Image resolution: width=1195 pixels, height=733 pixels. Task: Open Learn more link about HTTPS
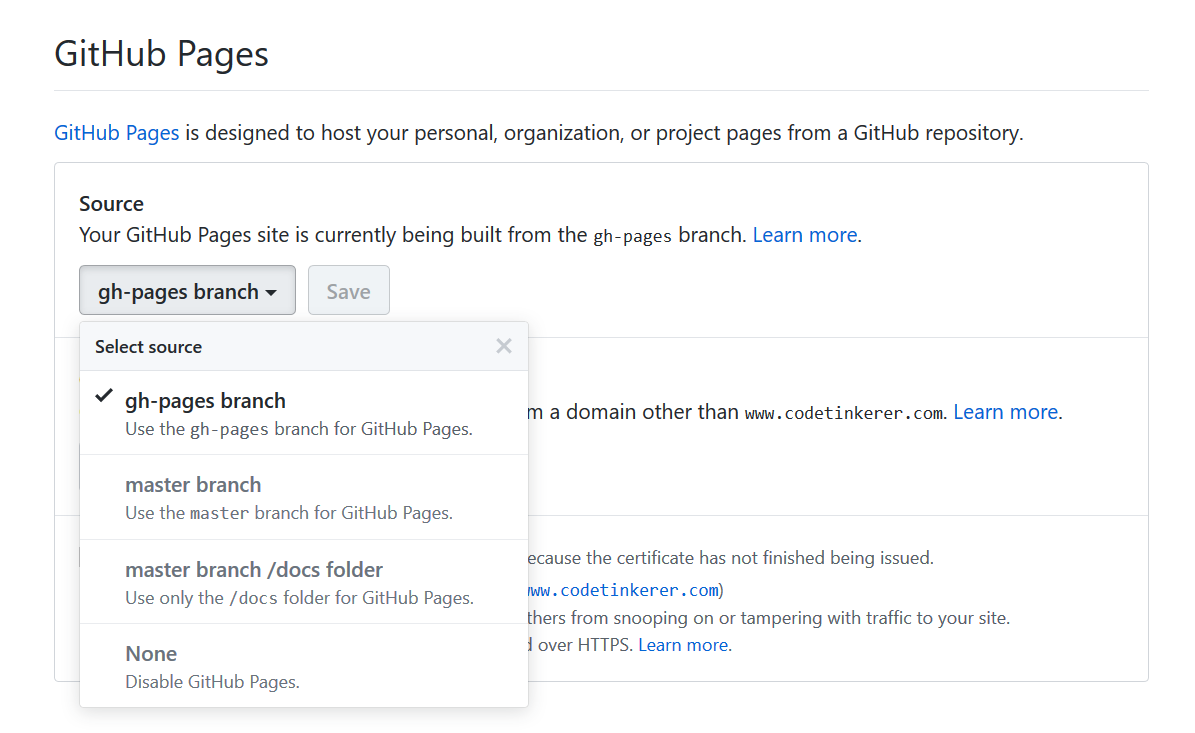click(x=683, y=645)
